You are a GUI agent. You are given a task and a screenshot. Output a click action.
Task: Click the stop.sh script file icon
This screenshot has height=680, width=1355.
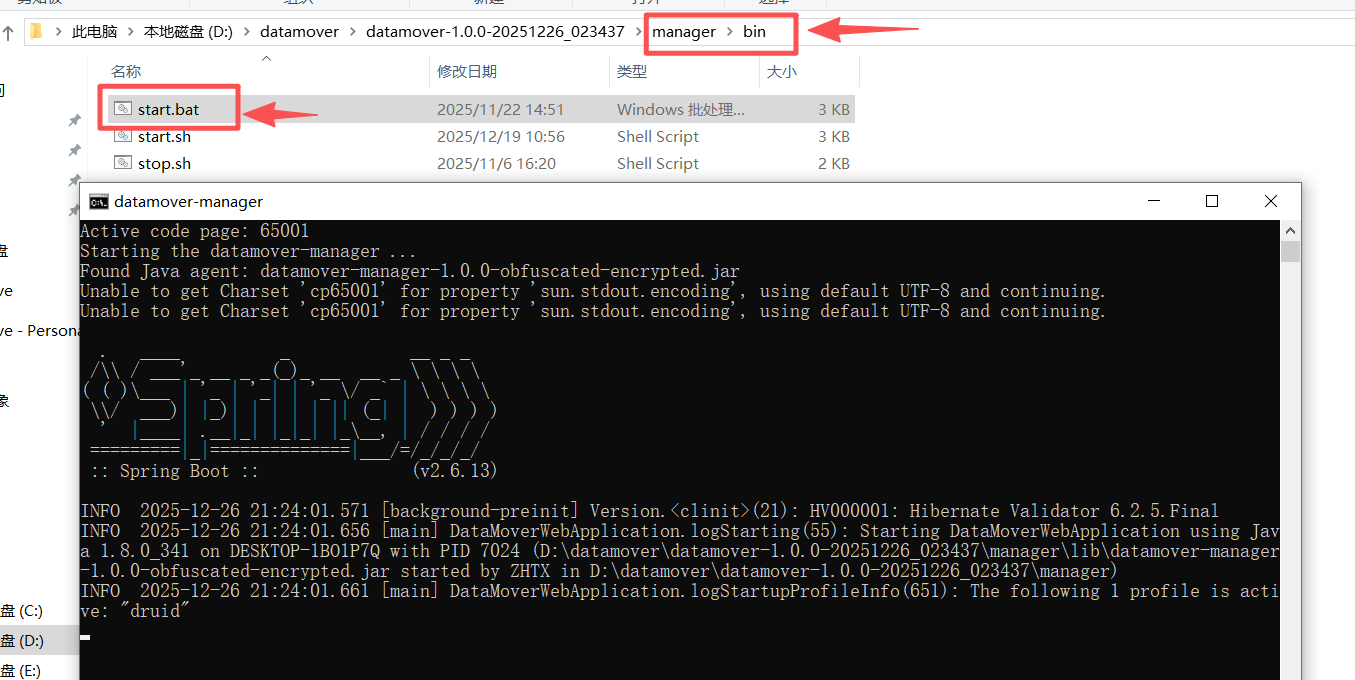pyautogui.click(x=123, y=163)
